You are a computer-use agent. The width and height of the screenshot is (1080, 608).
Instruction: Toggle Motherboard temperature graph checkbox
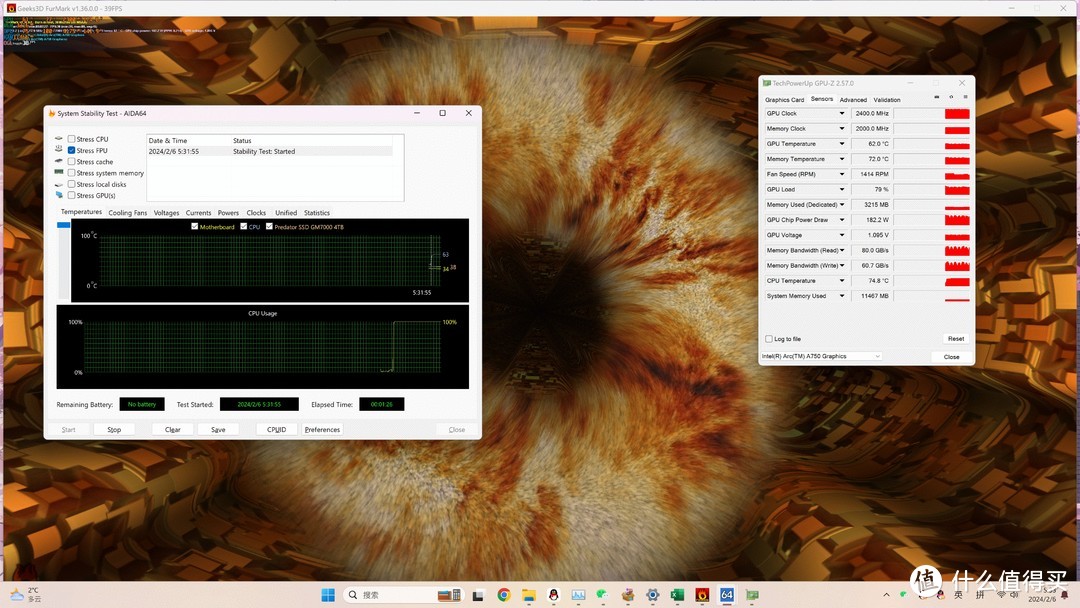[x=195, y=227]
